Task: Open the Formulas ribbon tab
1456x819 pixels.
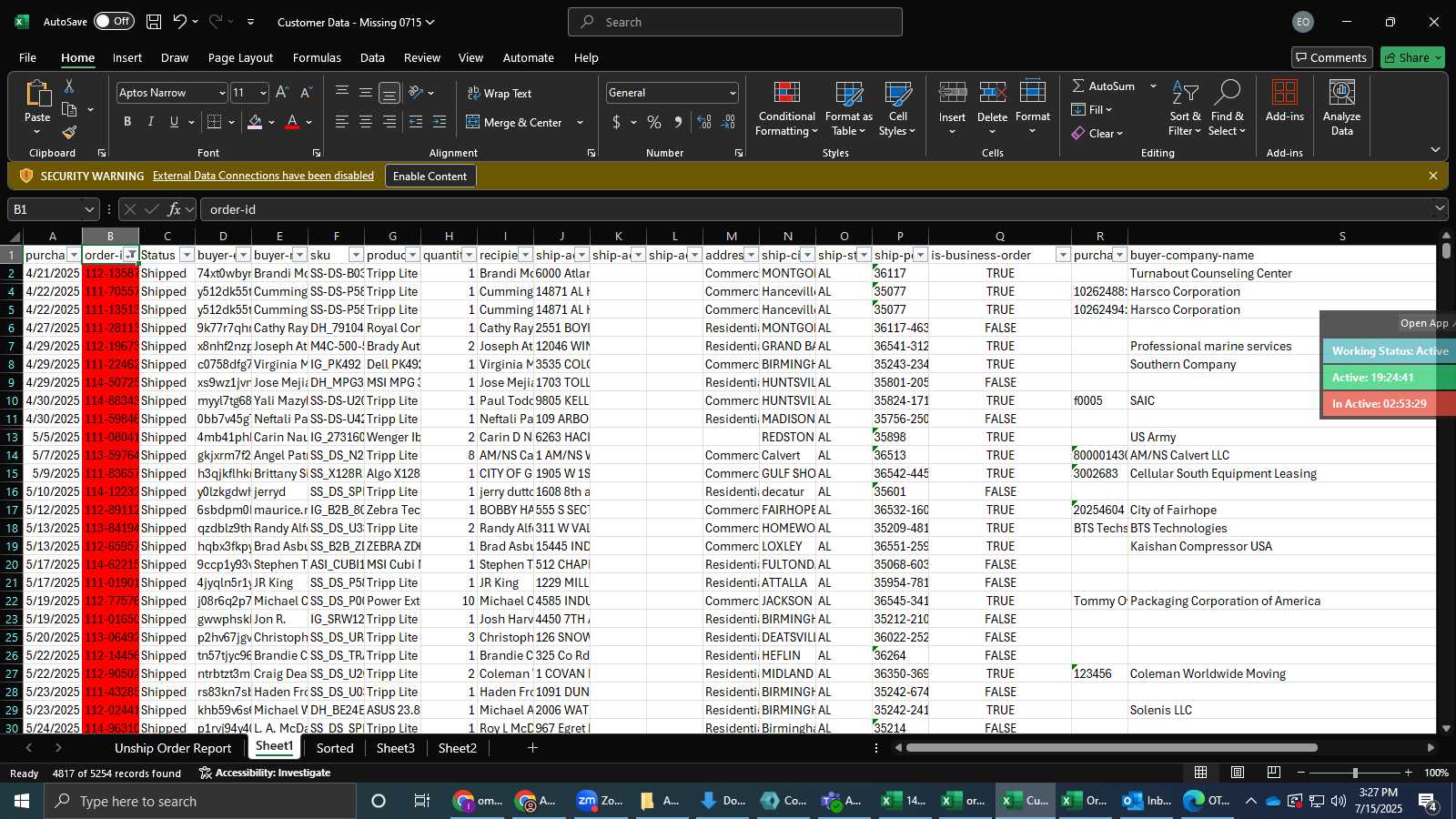Action: [317, 57]
